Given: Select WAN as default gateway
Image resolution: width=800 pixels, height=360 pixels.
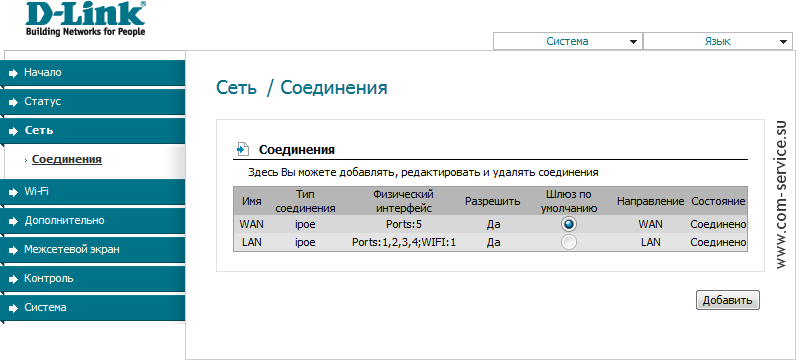Looking at the screenshot, I should pos(568,224).
